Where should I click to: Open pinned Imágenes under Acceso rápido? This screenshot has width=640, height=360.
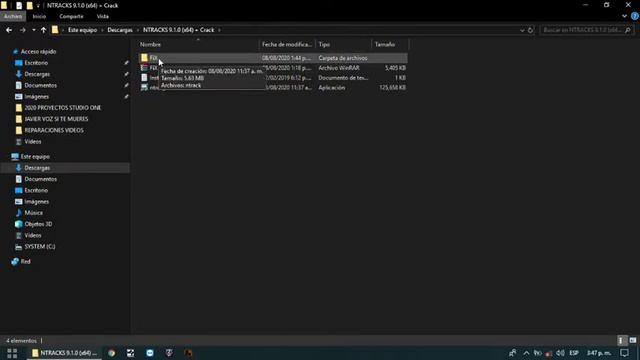(36, 96)
